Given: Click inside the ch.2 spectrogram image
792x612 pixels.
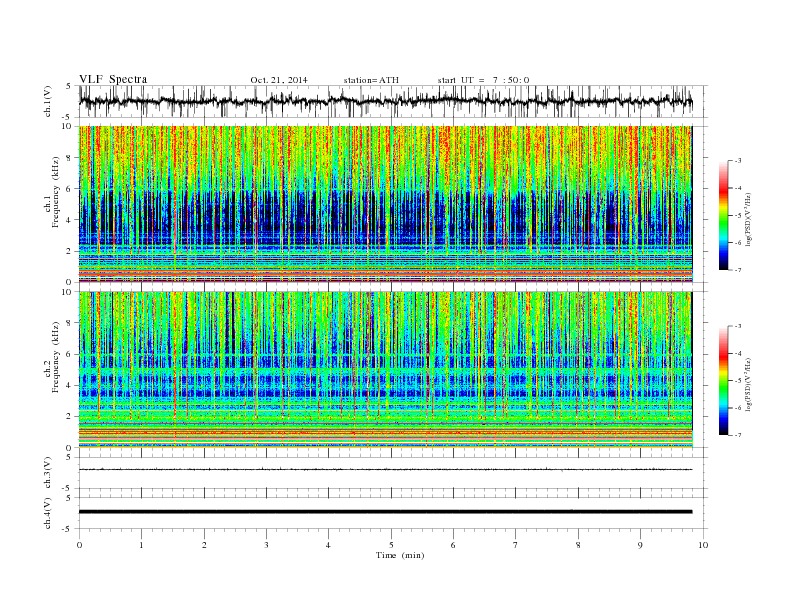Looking at the screenshot, I should tap(386, 370).
